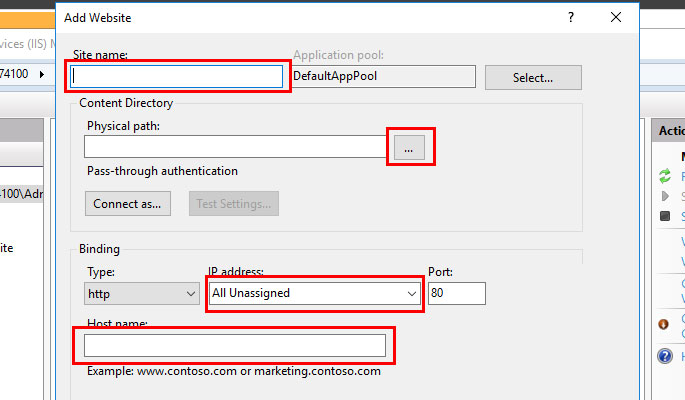This screenshot has width=685, height=400.
Task: Click the Select application pool button
Action: pos(532,77)
